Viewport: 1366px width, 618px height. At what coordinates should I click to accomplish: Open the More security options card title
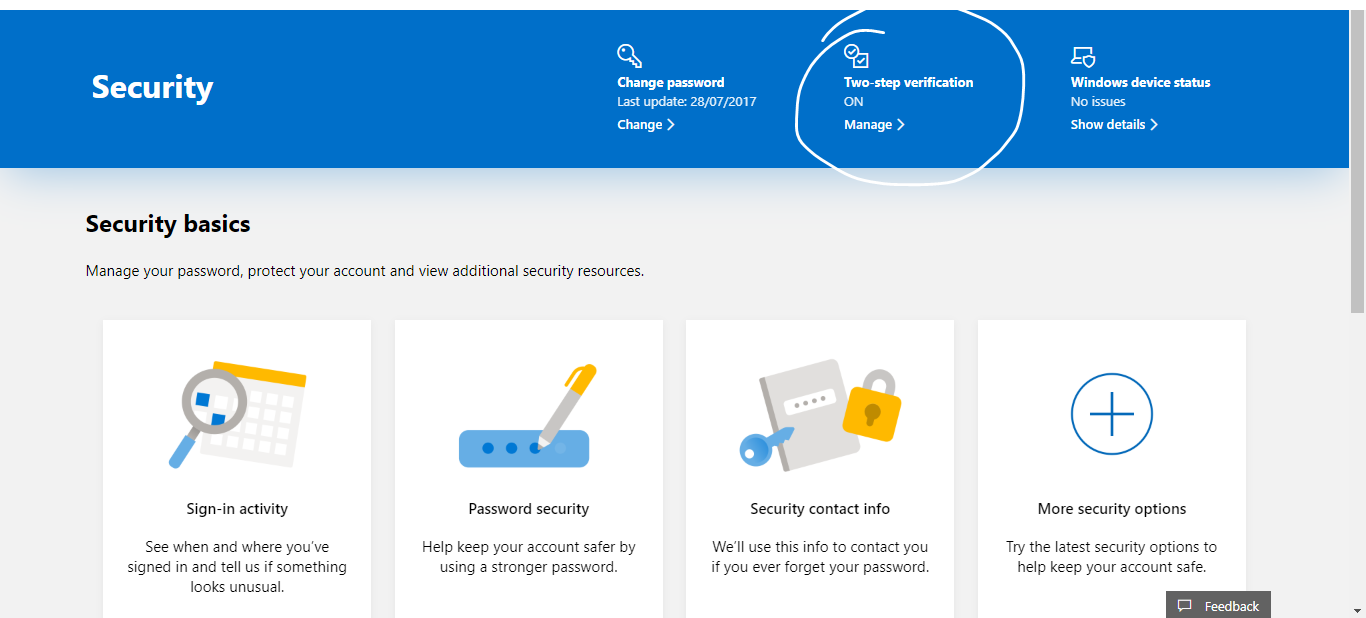click(x=1112, y=509)
